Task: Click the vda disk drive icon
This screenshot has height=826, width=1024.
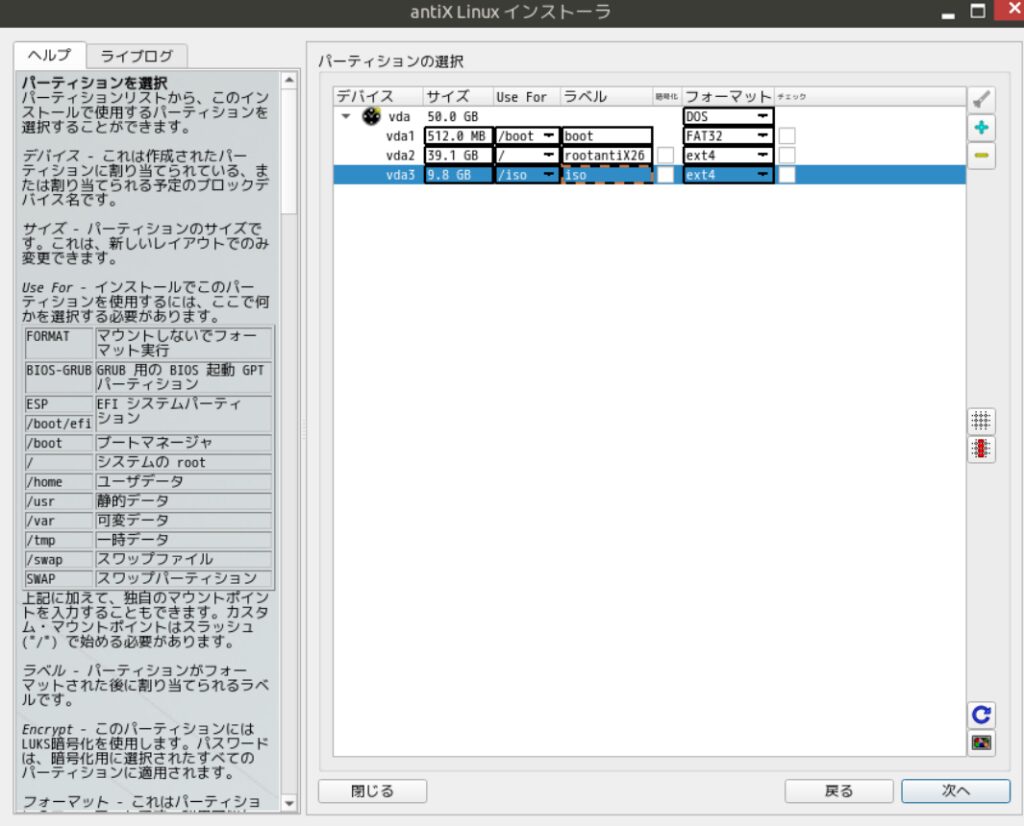Action: pos(372,116)
